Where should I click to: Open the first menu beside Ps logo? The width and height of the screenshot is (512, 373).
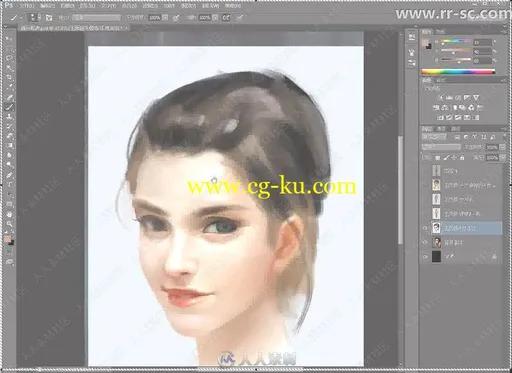(27, 6)
